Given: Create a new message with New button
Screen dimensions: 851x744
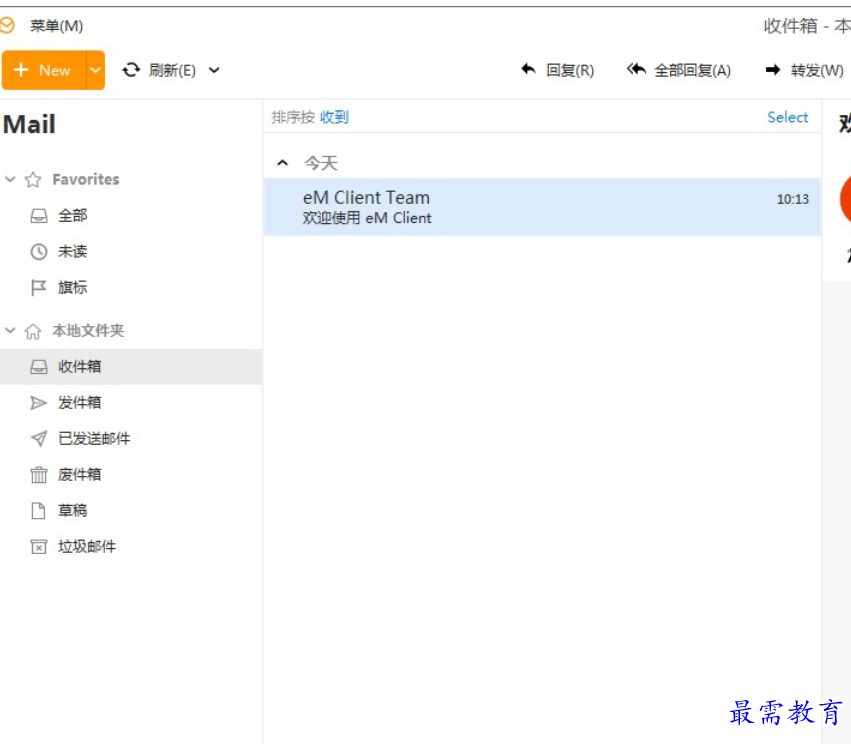Looking at the screenshot, I should click(44, 70).
